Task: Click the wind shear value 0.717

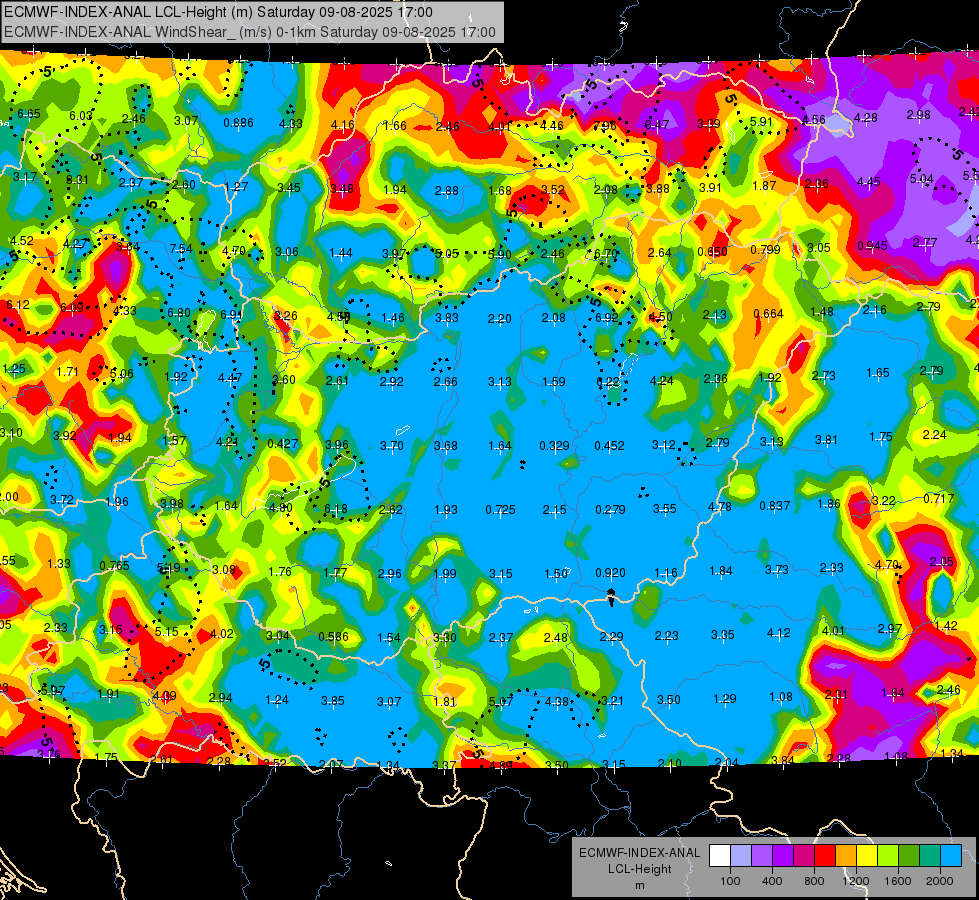Action: coord(938,498)
